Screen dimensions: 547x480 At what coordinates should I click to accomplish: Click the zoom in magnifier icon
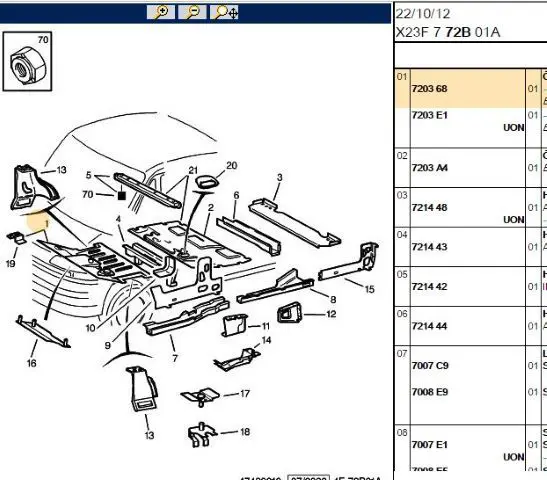tap(161, 12)
